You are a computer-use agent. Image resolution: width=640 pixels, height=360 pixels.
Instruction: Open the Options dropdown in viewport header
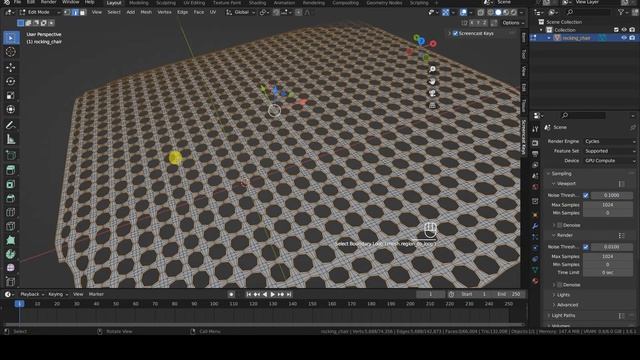[513, 23]
